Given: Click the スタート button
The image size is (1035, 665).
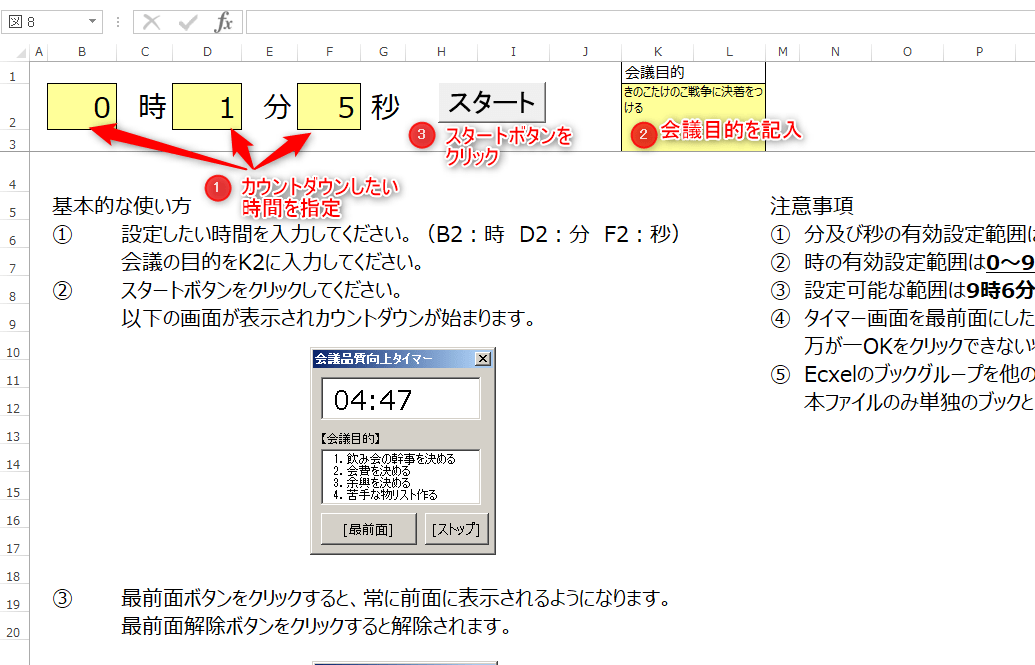Looking at the screenshot, I should pyautogui.click(x=493, y=101).
